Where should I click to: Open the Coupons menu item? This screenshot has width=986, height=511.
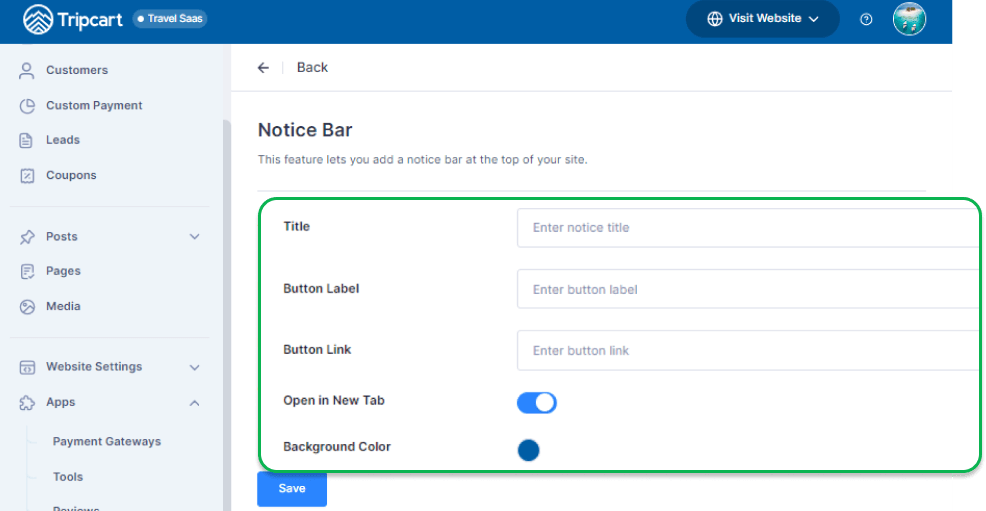[71, 175]
